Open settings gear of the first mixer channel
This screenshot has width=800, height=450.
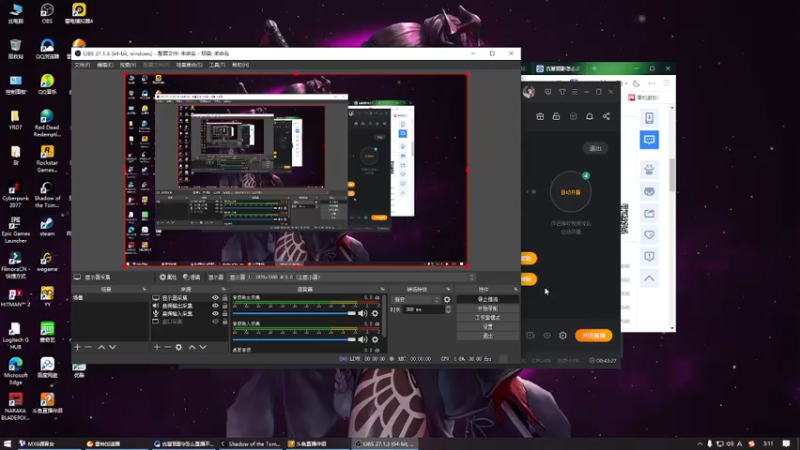pyautogui.click(x=375, y=313)
